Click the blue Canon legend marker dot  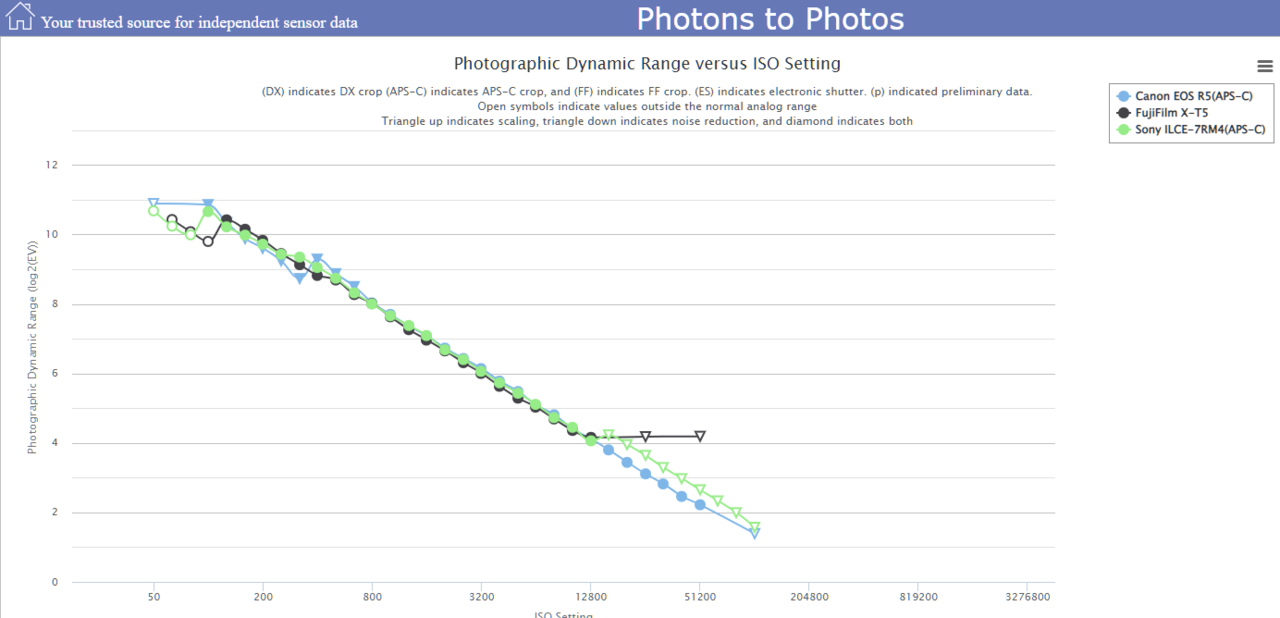click(1123, 96)
